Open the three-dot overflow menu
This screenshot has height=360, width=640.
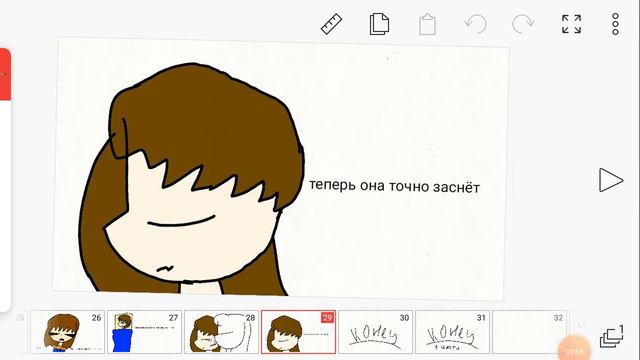(616, 24)
